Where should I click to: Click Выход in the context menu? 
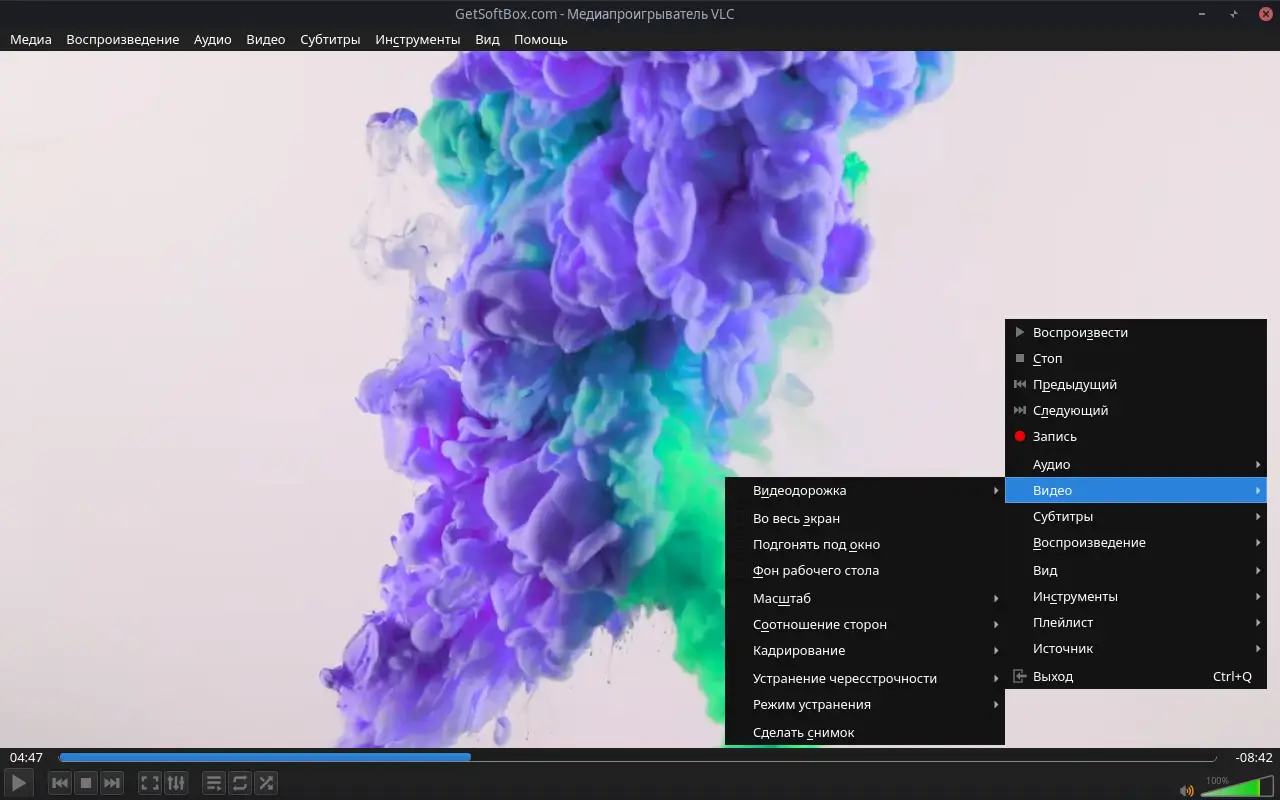point(1053,676)
